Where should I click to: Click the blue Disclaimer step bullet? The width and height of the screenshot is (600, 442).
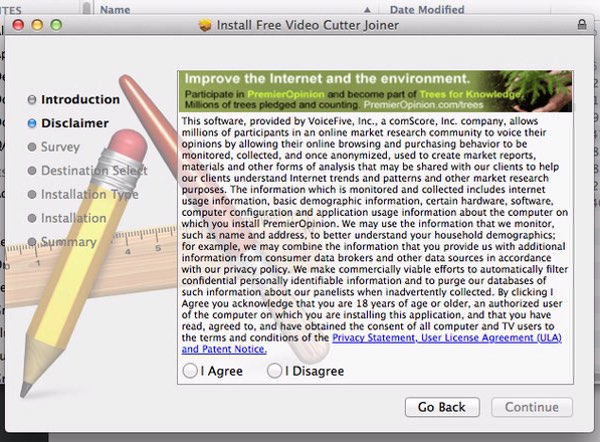32,124
